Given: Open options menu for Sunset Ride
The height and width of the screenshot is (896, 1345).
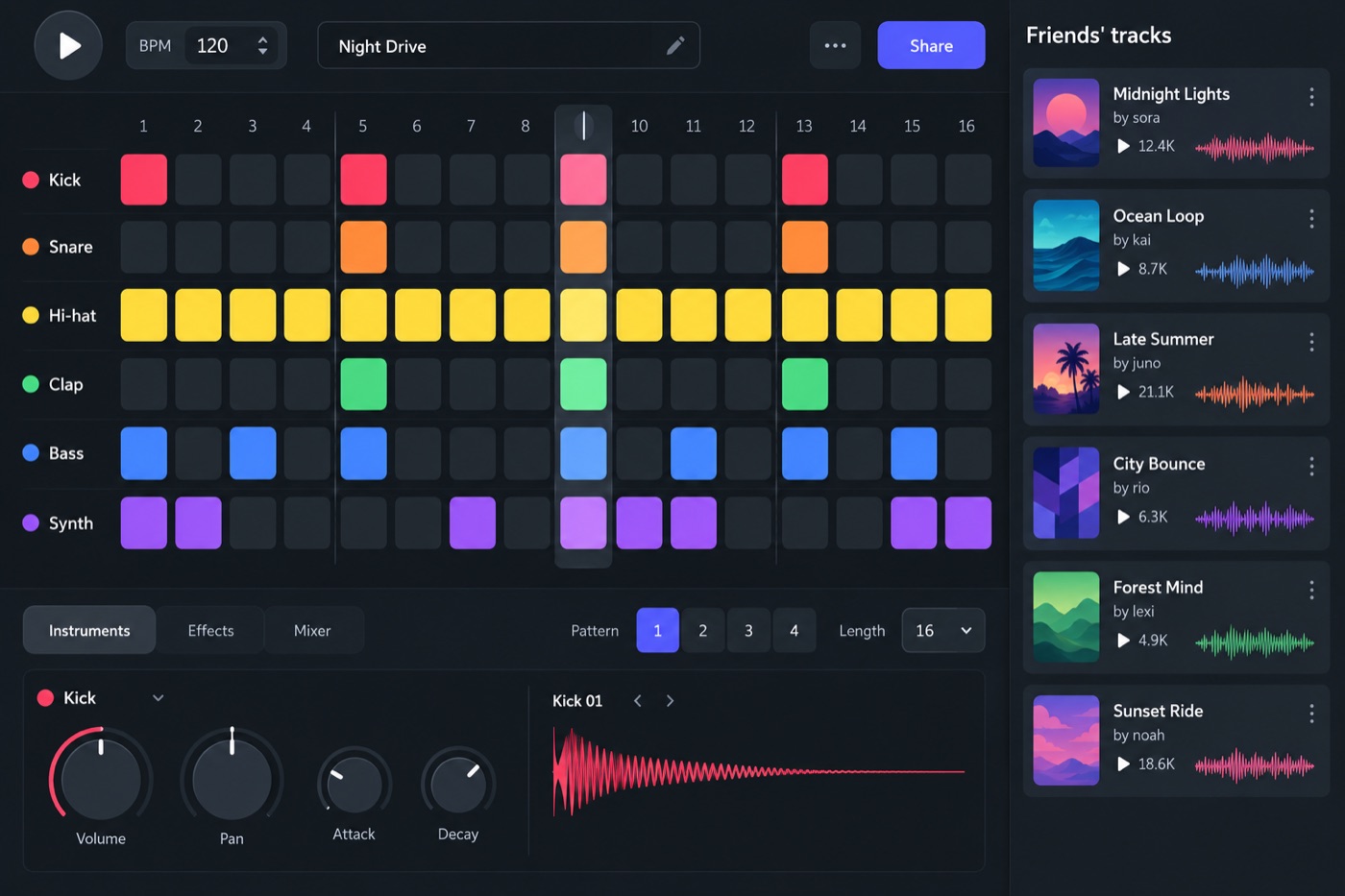Looking at the screenshot, I should click(1311, 714).
